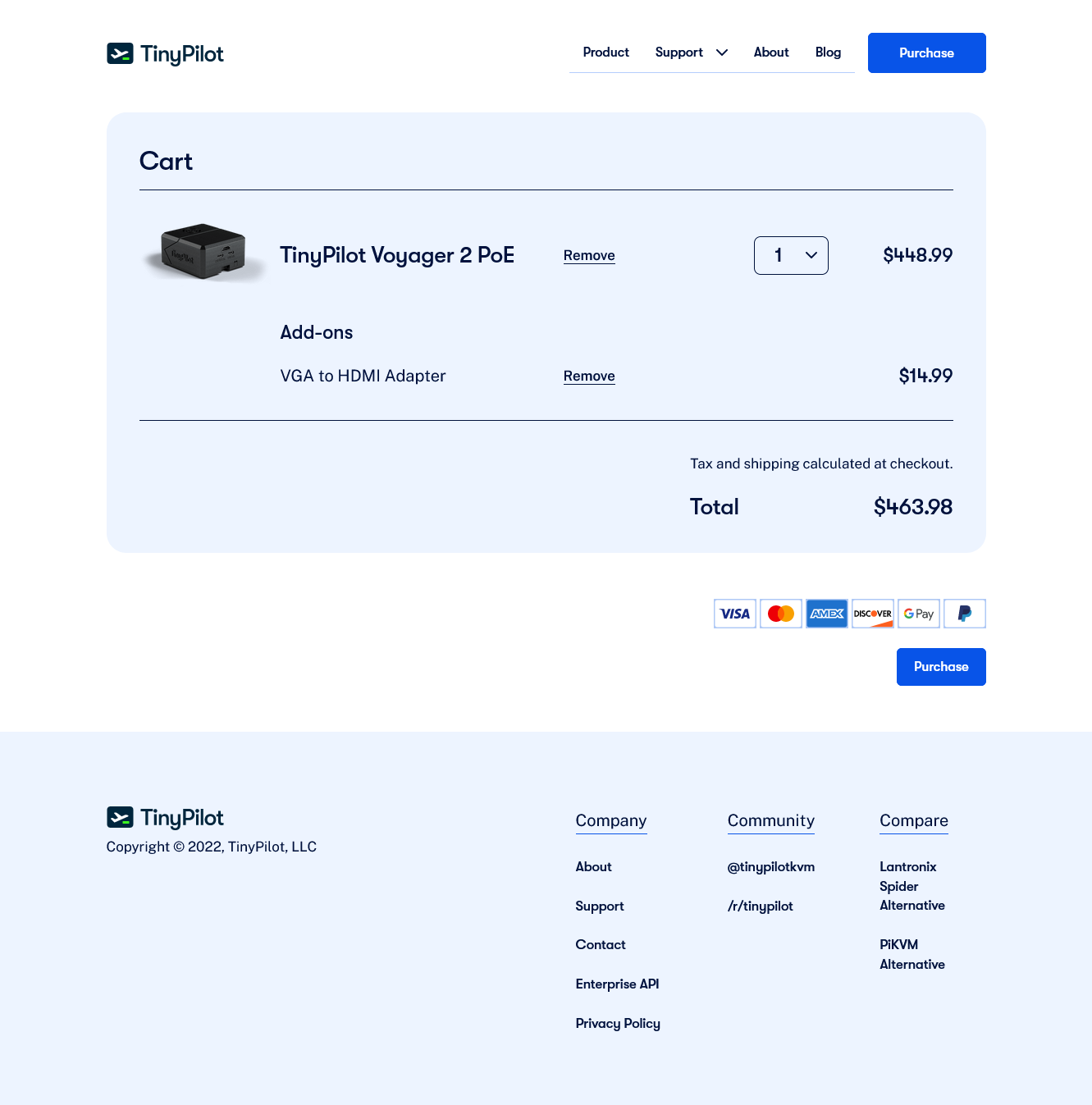Open the Support link in the footer
The width and height of the screenshot is (1092, 1105).
(600, 906)
